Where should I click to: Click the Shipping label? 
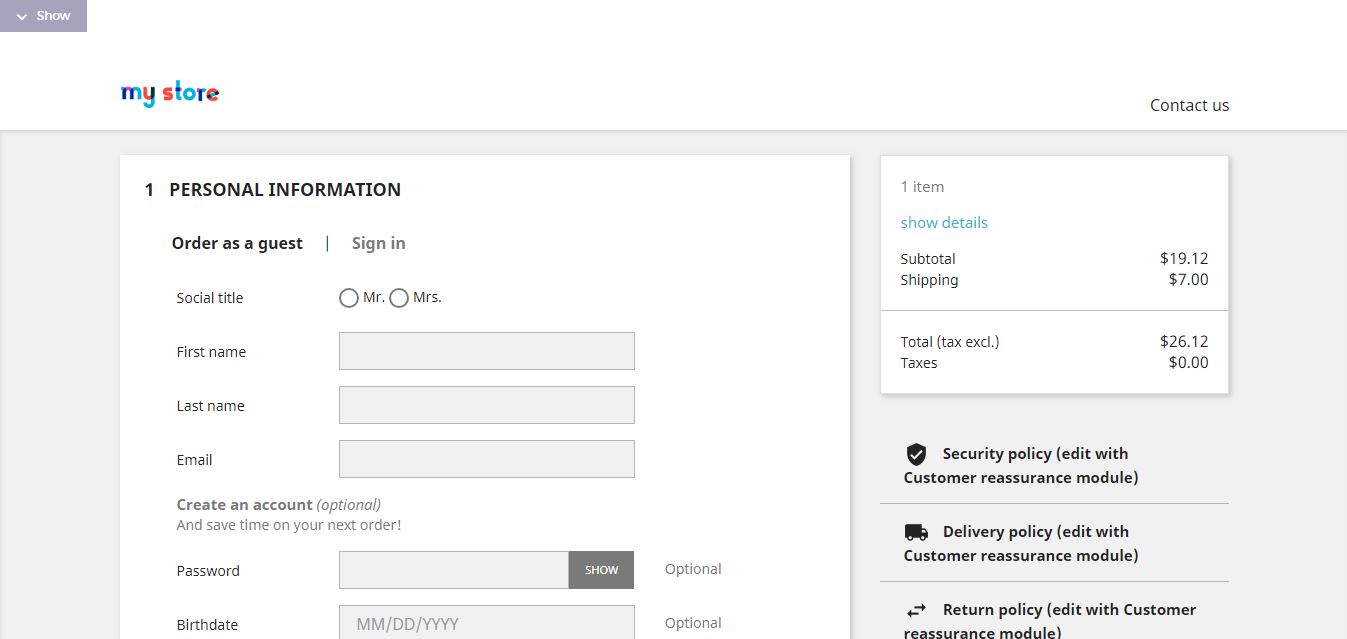(x=929, y=280)
